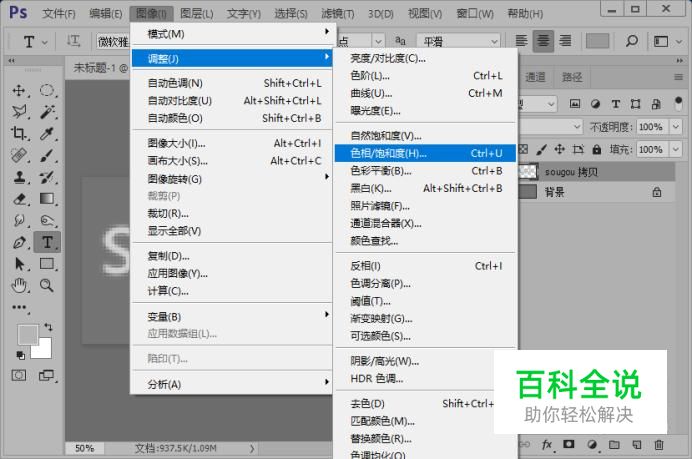Open the search magnifier in options bar
Image resolution: width=692 pixels, height=459 pixels.
coord(632,41)
